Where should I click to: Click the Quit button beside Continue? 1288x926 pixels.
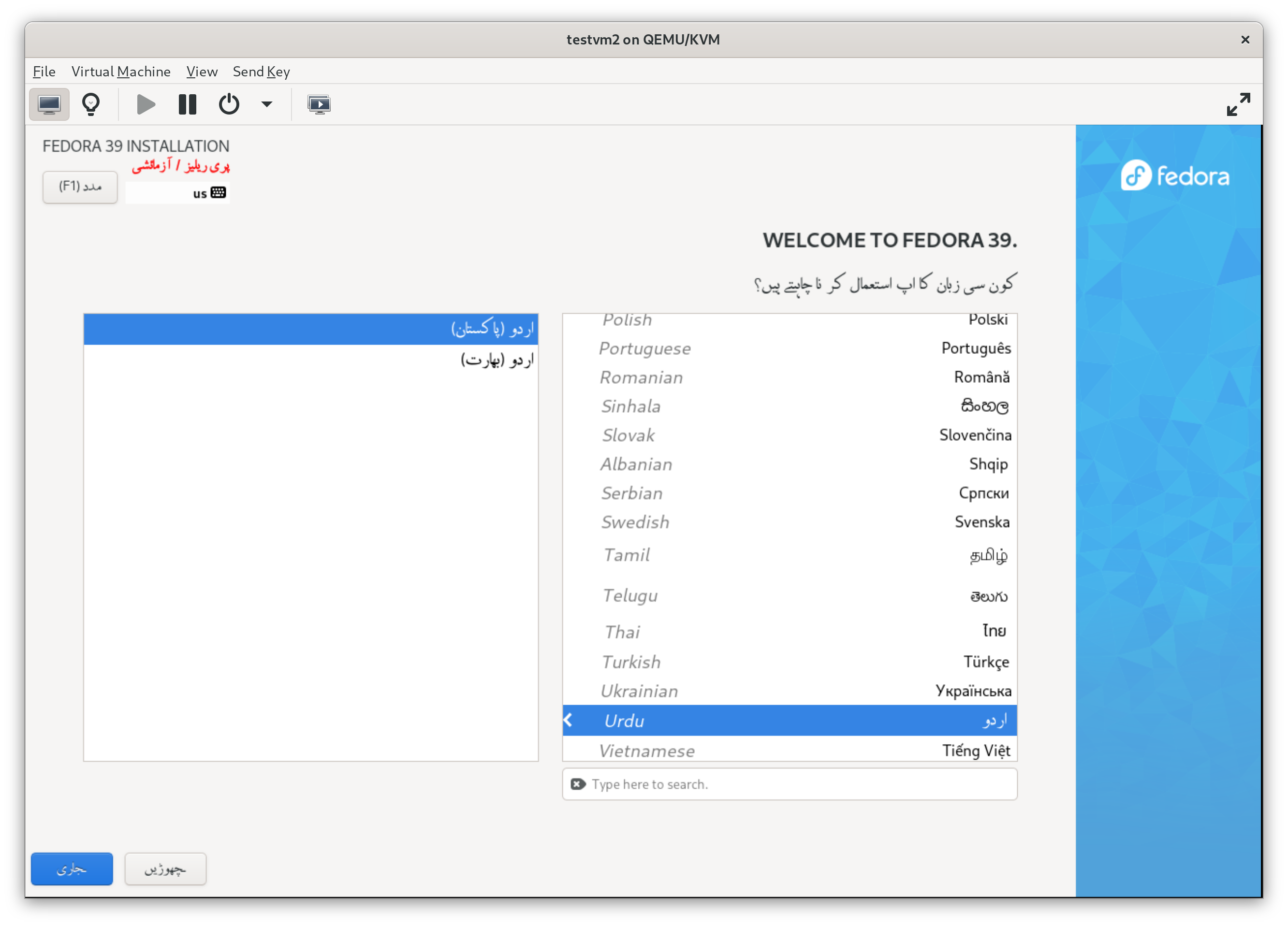(165, 868)
